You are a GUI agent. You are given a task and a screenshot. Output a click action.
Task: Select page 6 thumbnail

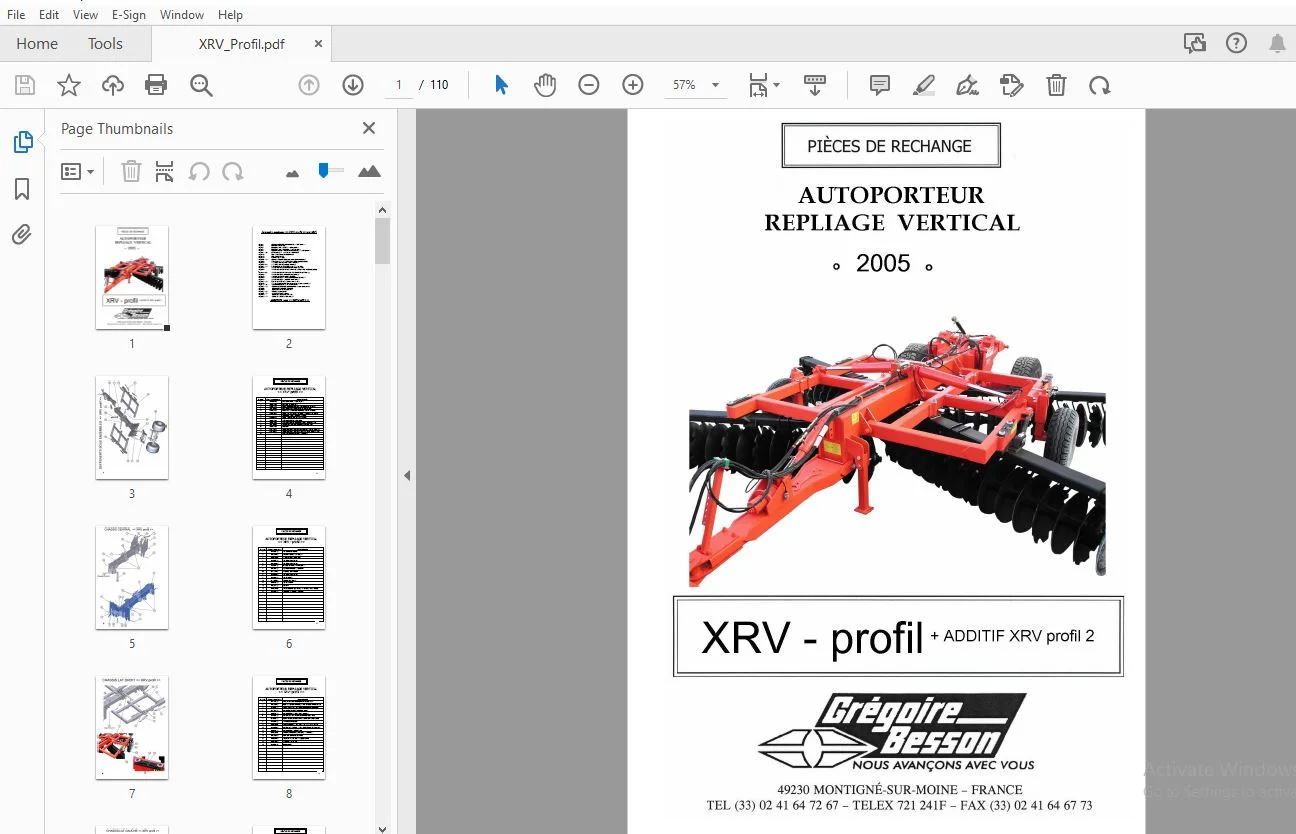(289, 577)
